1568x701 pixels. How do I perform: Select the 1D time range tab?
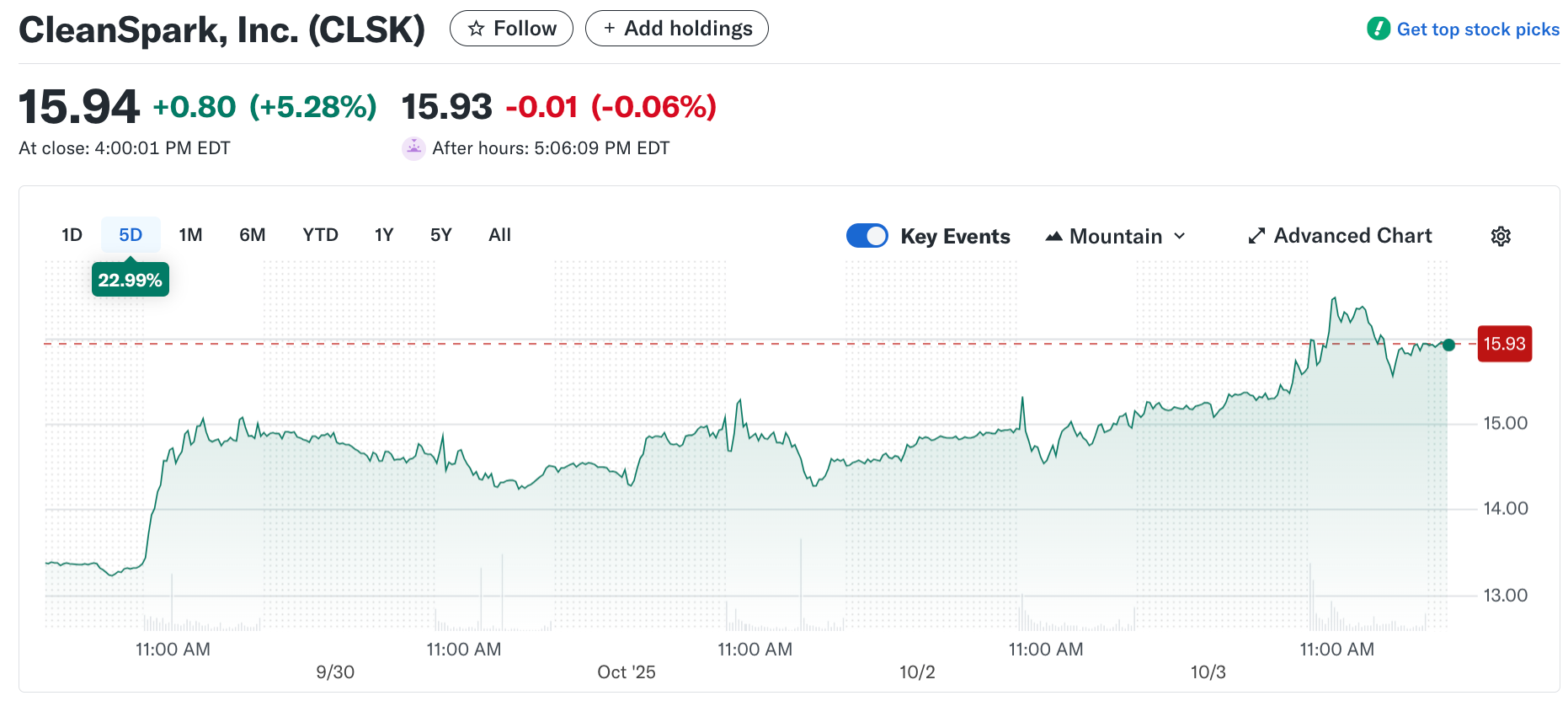coord(72,235)
